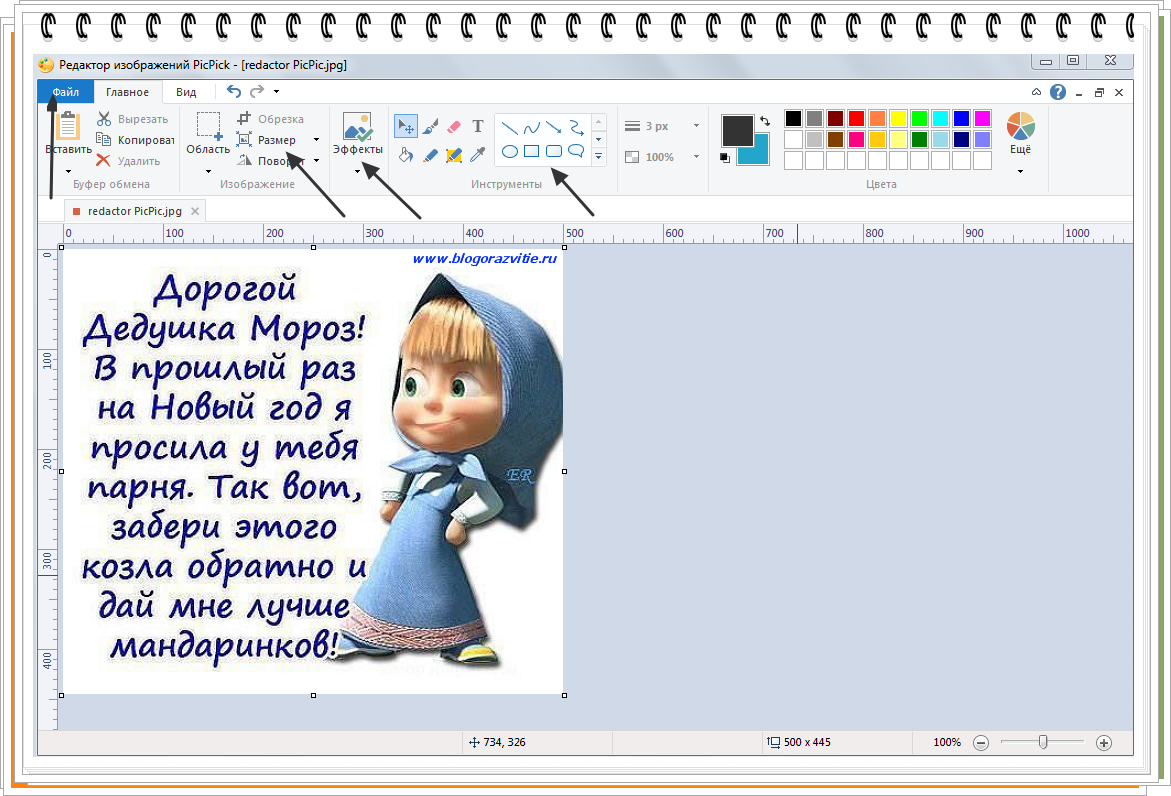Screen dimensions: 1171x796
Task: Open the Файл menu tab
Action: pyautogui.click(x=66, y=92)
